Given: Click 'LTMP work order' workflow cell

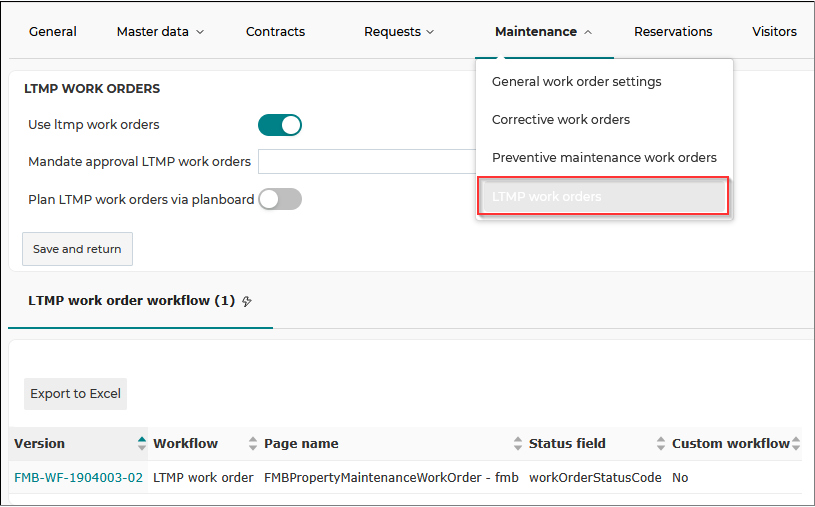Looking at the screenshot, I should pos(203,477).
